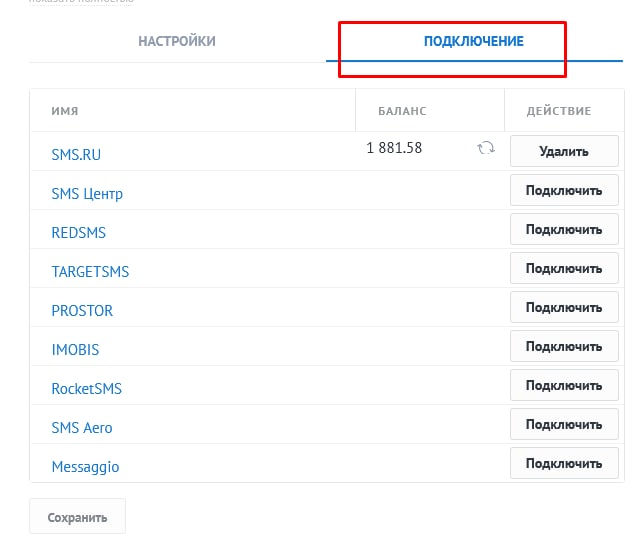Connect SMS Aero provider
The width and height of the screenshot is (640, 556).
coord(564,424)
